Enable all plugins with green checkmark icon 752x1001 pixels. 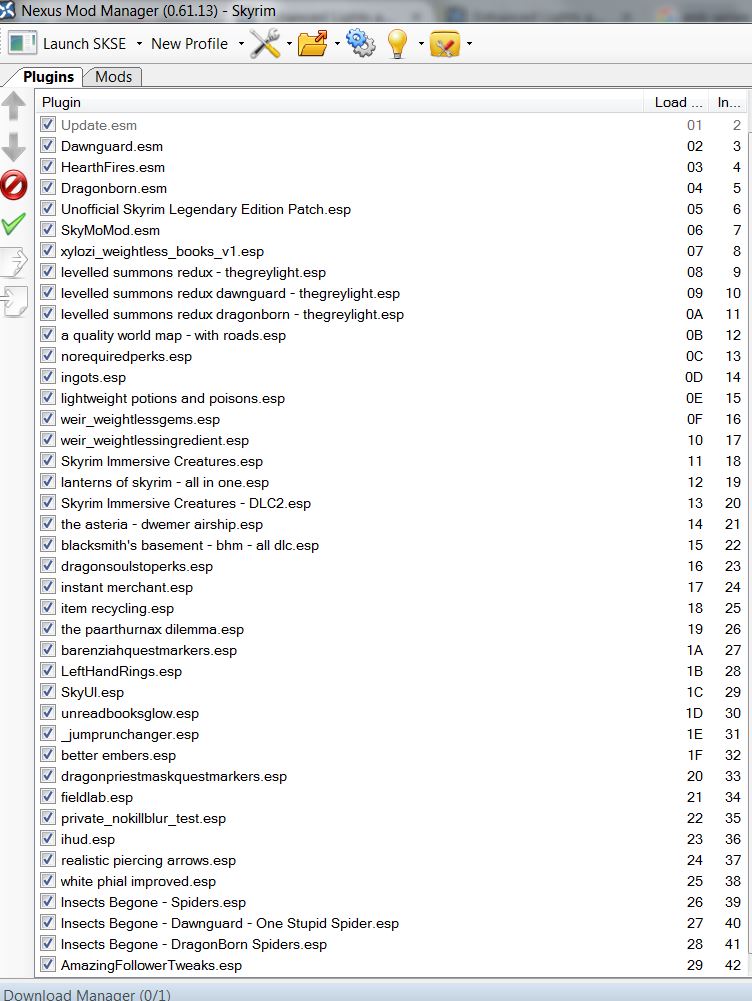[x=13, y=223]
